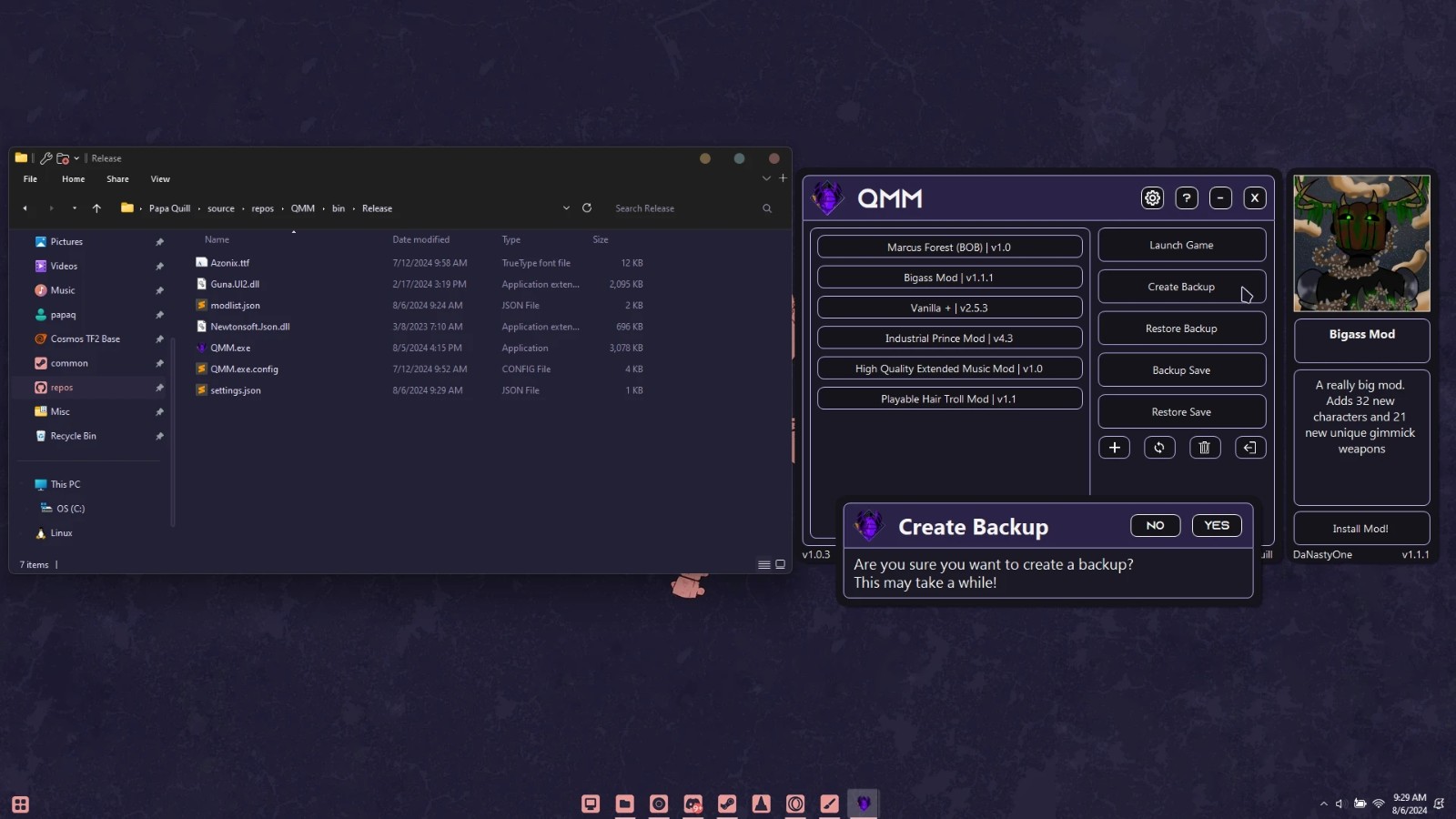Switch to large icons view in Explorer

[780, 565]
